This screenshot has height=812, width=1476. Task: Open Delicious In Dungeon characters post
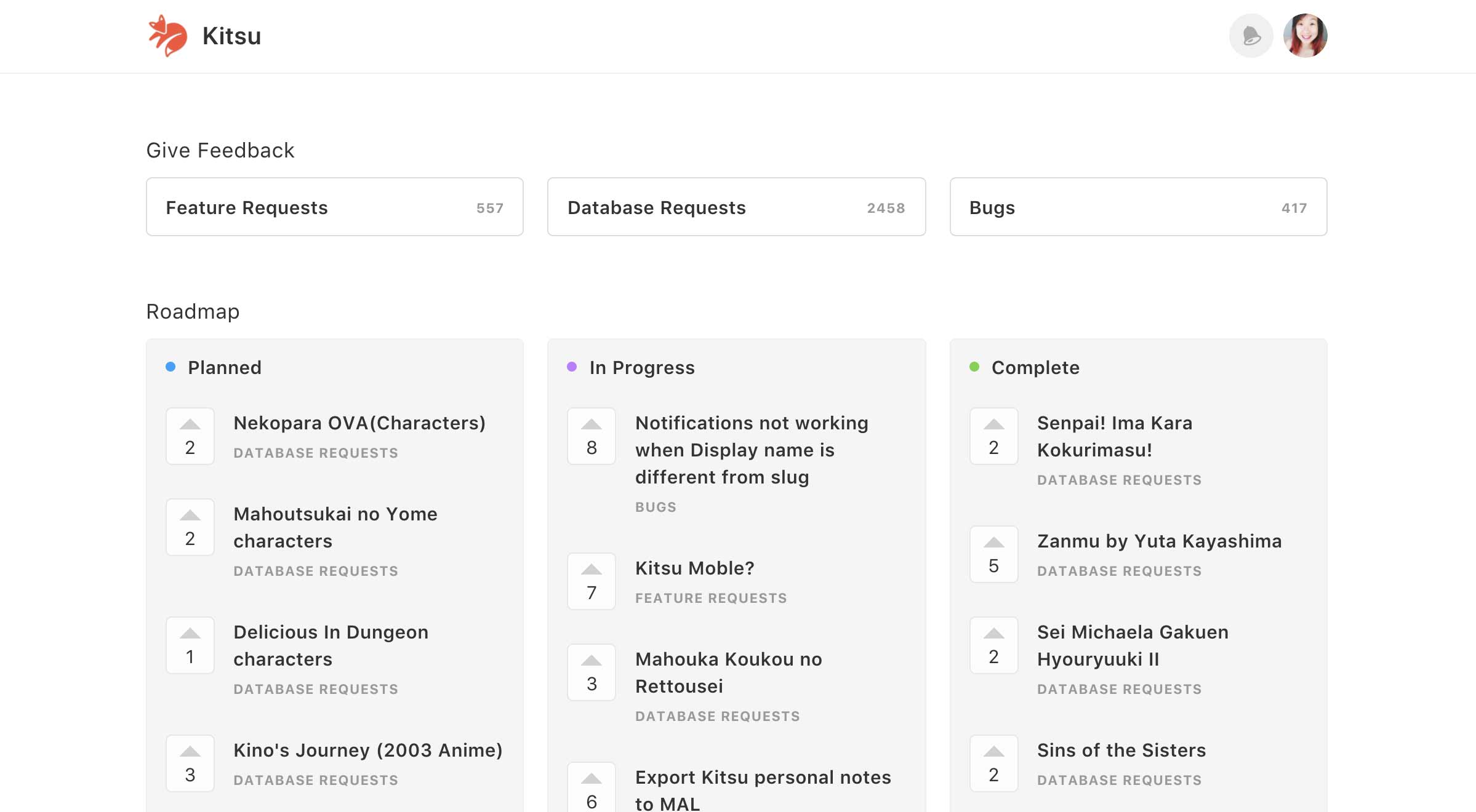(331, 646)
